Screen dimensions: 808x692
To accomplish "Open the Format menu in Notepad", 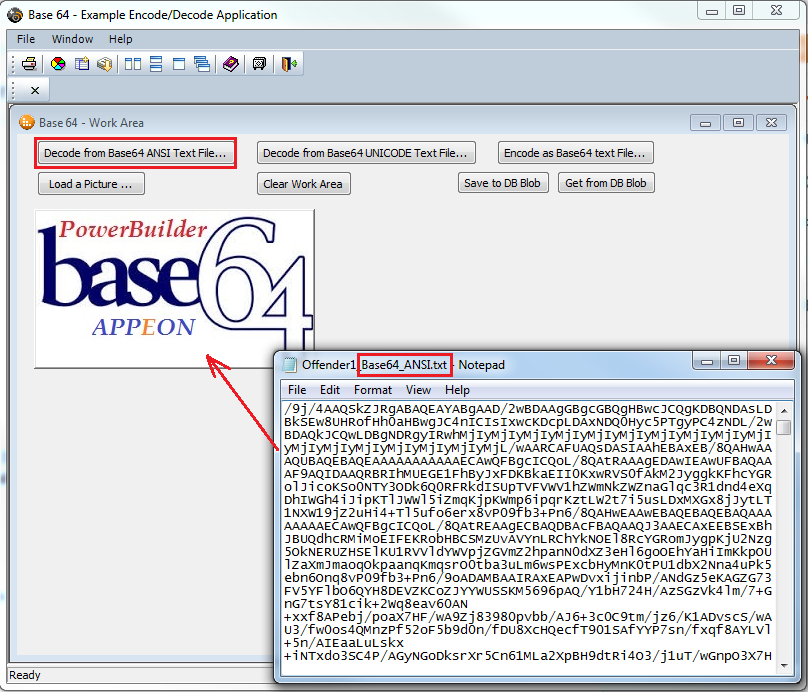I will tap(372, 390).
